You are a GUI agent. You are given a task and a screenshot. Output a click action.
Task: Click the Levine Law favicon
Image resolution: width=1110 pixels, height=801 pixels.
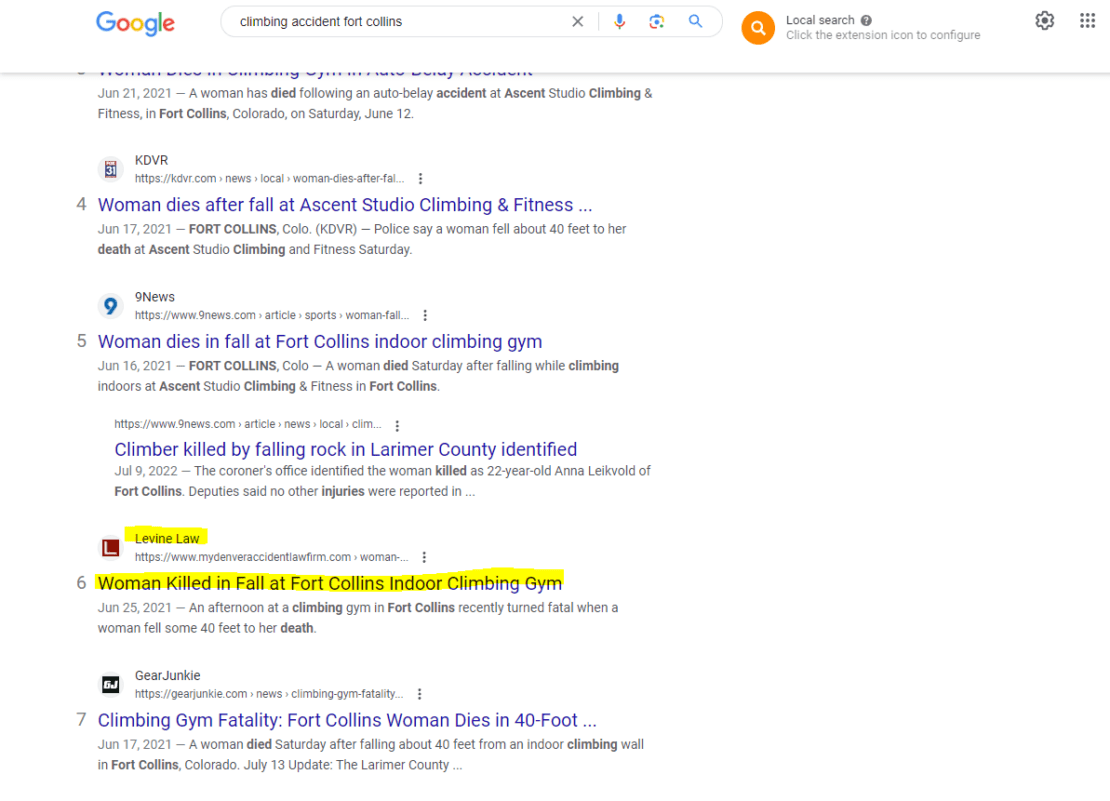[x=110, y=547]
